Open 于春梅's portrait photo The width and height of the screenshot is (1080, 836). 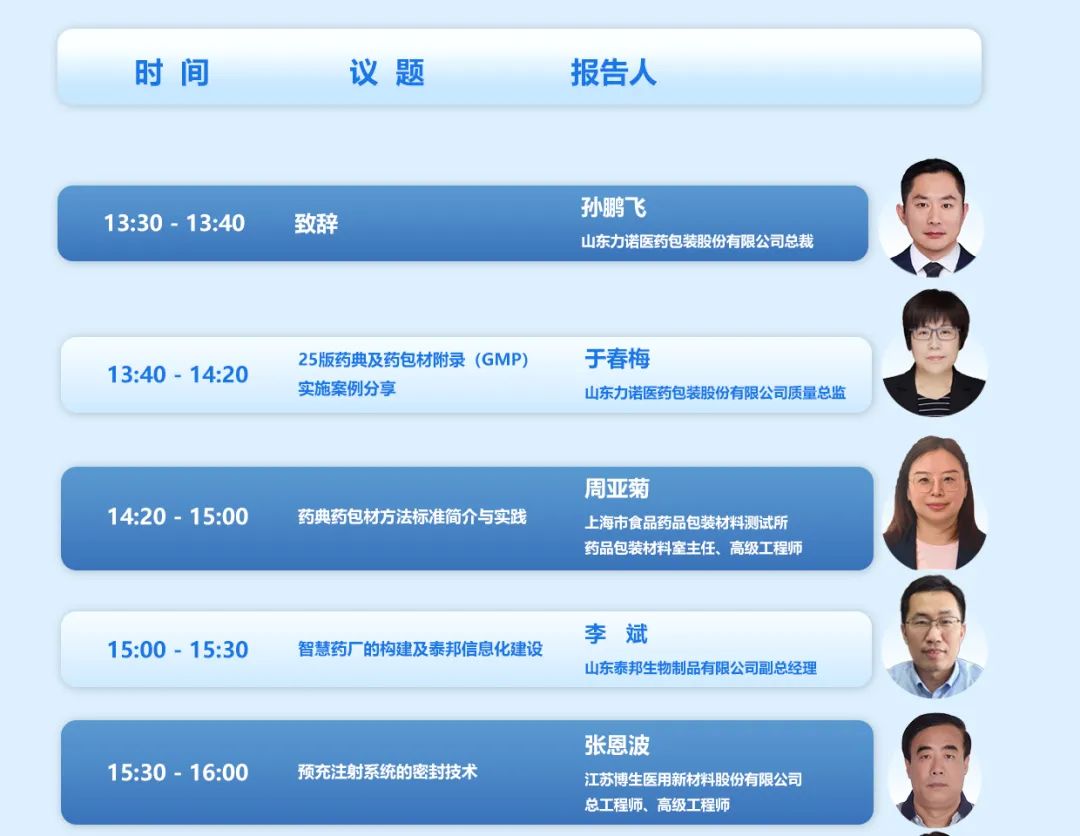click(x=935, y=353)
